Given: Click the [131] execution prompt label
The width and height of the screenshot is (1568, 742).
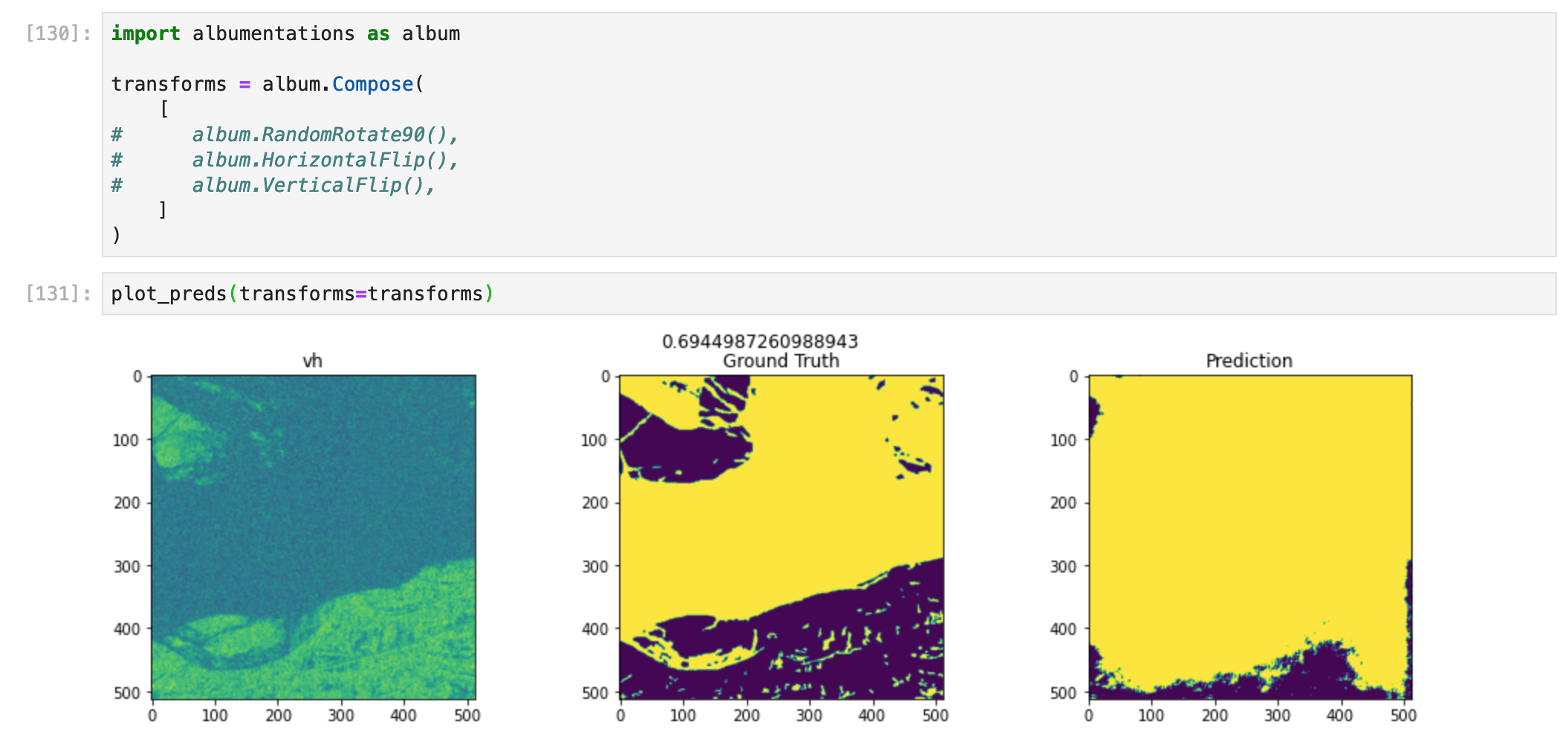Looking at the screenshot, I should pyautogui.click(x=59, y=294).
